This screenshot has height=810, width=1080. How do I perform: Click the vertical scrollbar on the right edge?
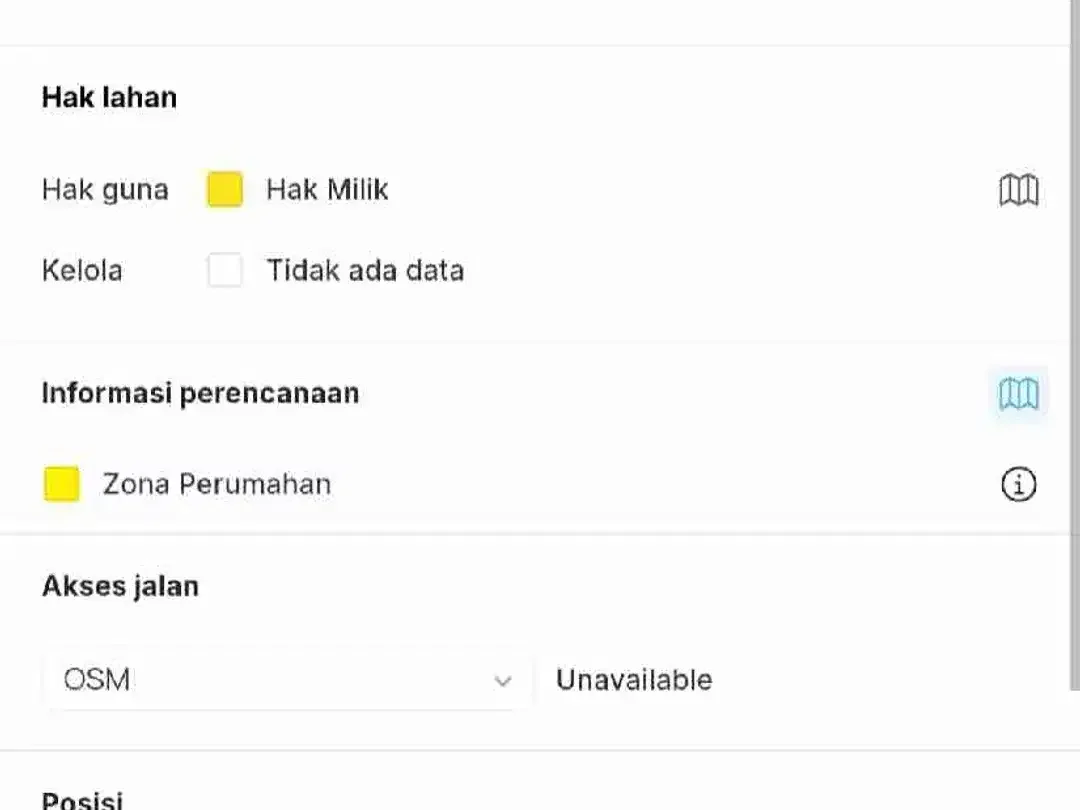pos(1074,344)
